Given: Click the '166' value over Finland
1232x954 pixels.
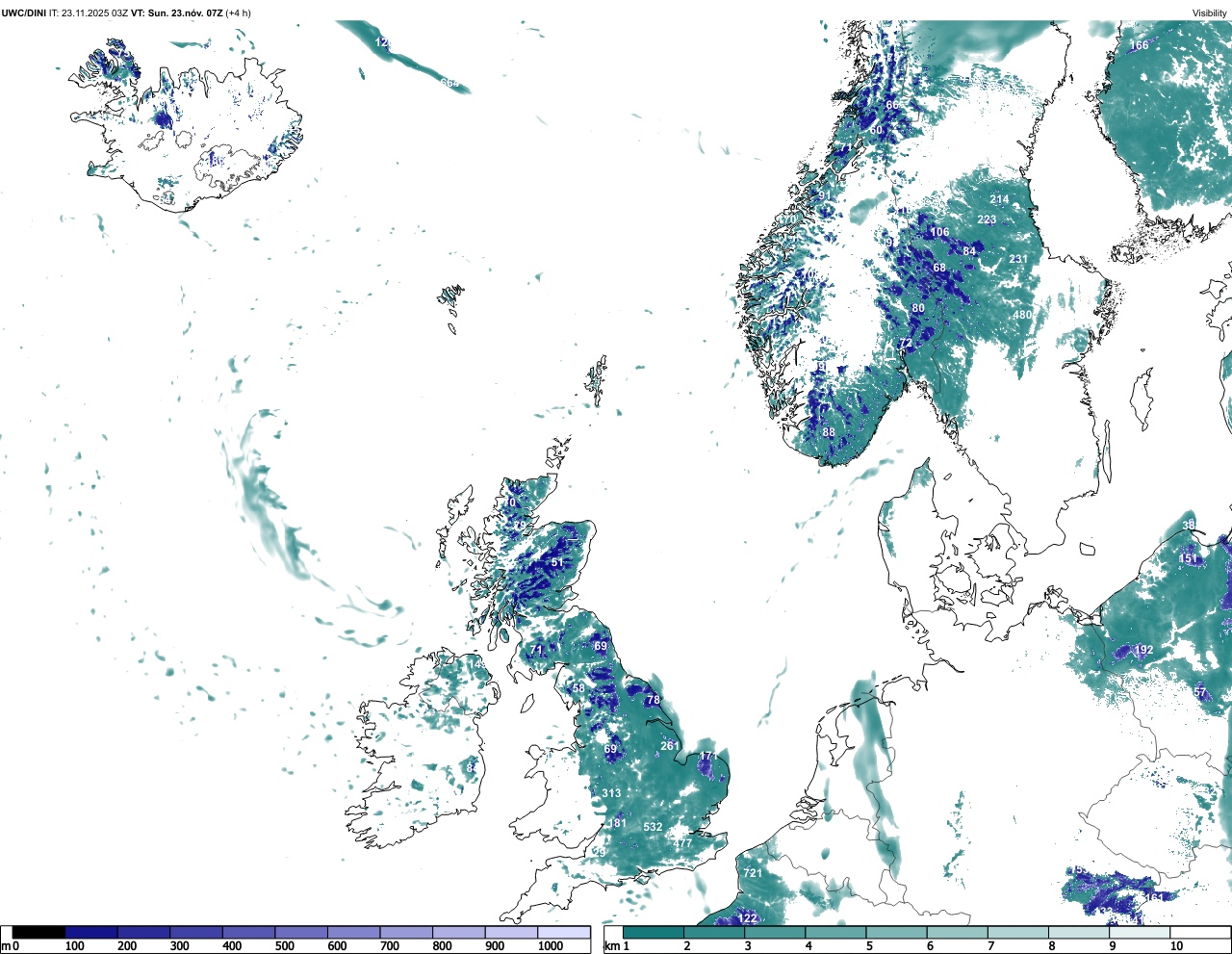Looking at the screenshot, I should click(x=1139, y=45).
